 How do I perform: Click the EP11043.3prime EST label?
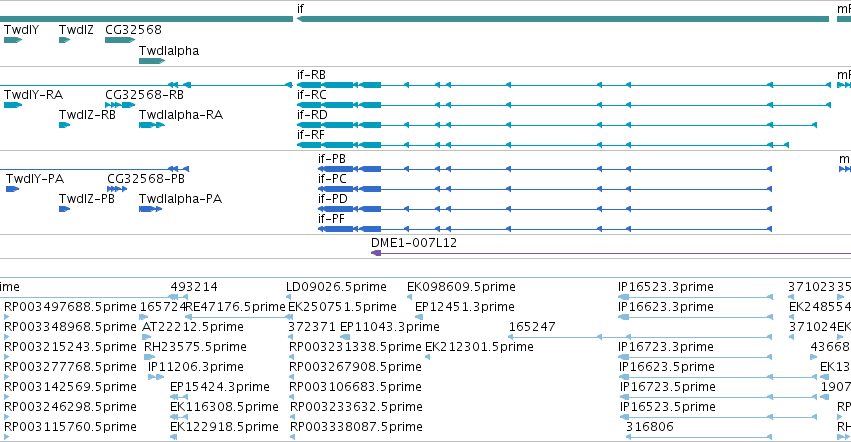tap(390, 327)
